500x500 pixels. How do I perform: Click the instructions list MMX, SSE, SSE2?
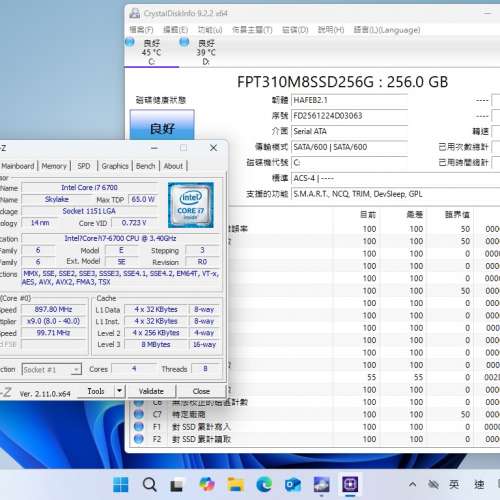[121, 278]
